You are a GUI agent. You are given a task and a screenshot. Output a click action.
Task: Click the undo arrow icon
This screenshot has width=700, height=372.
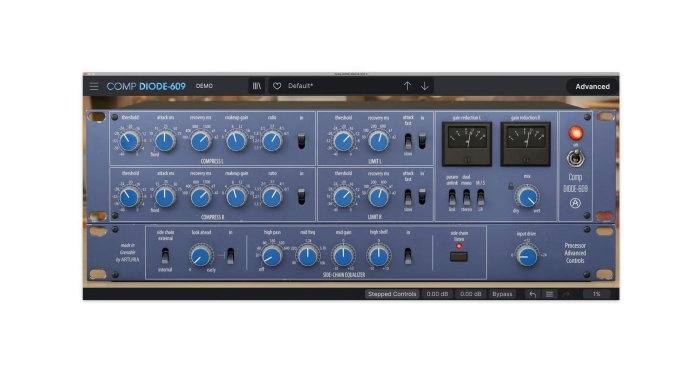point(533,294)
